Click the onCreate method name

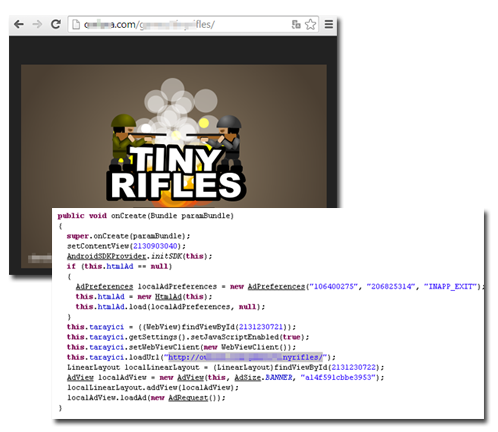[129, 216]
